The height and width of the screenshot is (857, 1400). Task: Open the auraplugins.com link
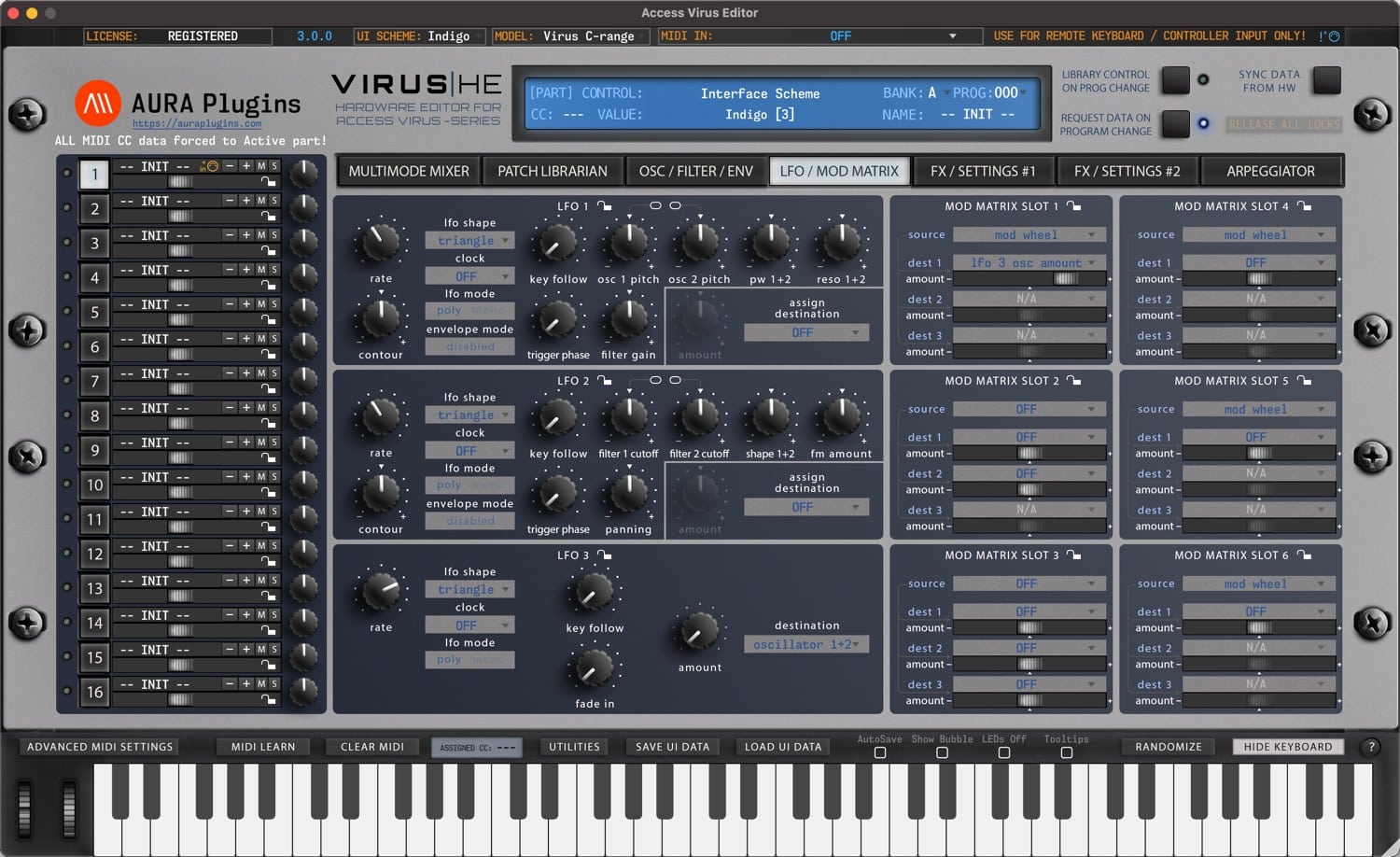197,123
